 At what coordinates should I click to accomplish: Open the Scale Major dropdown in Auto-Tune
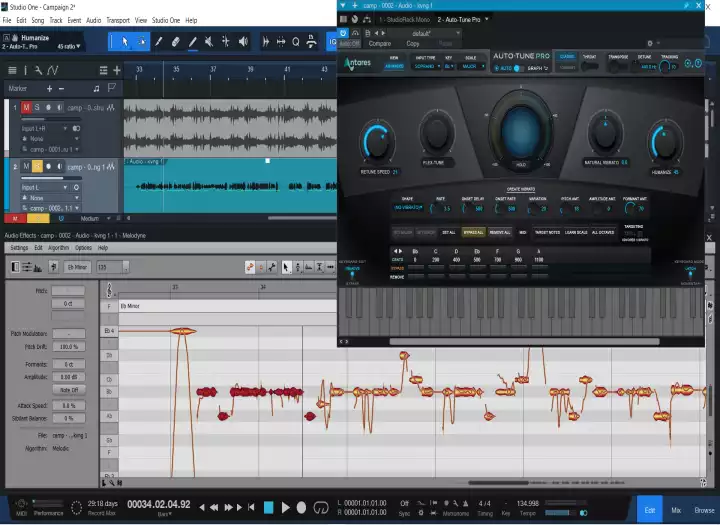coord(473,67)
